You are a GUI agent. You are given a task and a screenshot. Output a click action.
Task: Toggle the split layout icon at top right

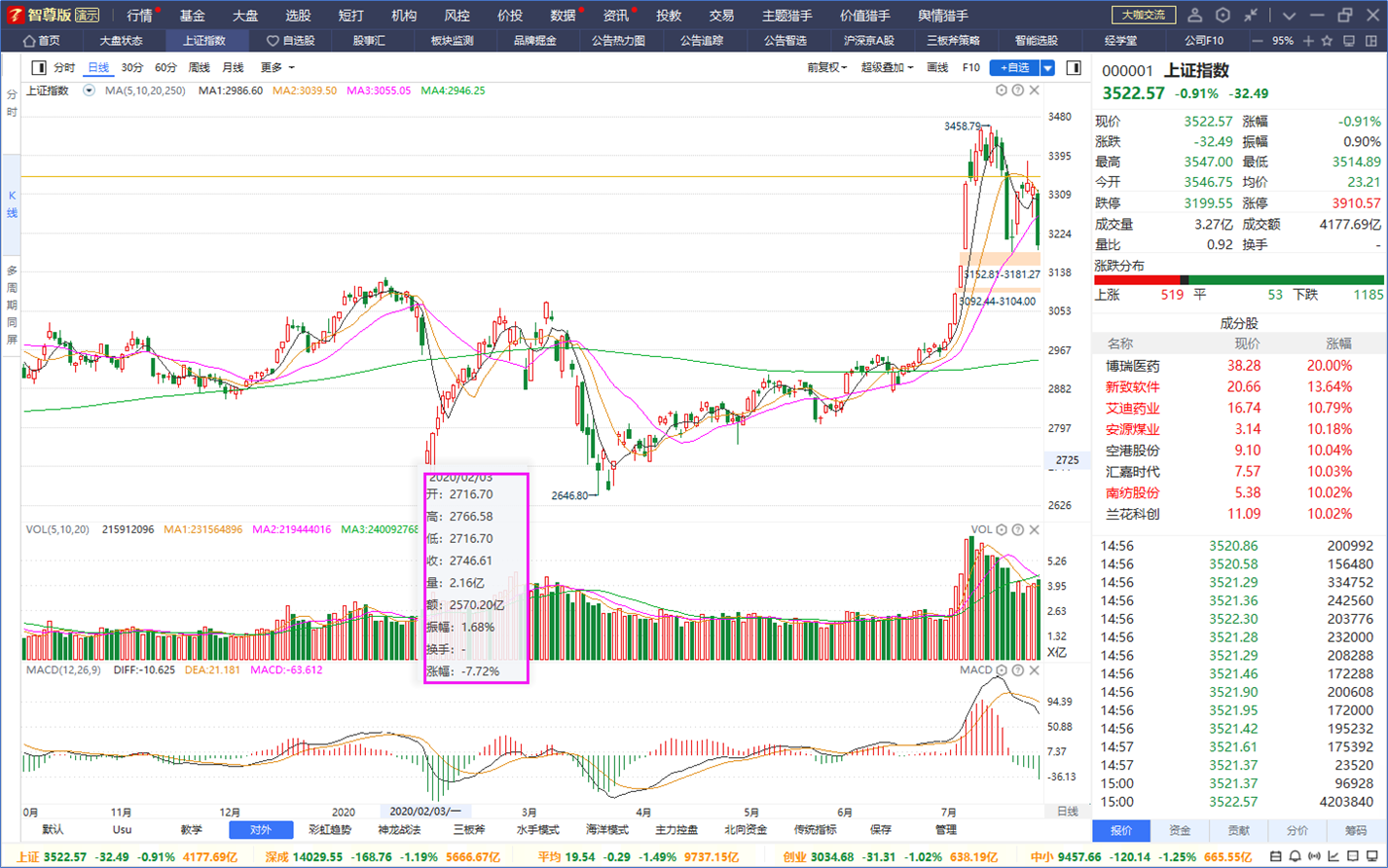tap(1371, 41)
